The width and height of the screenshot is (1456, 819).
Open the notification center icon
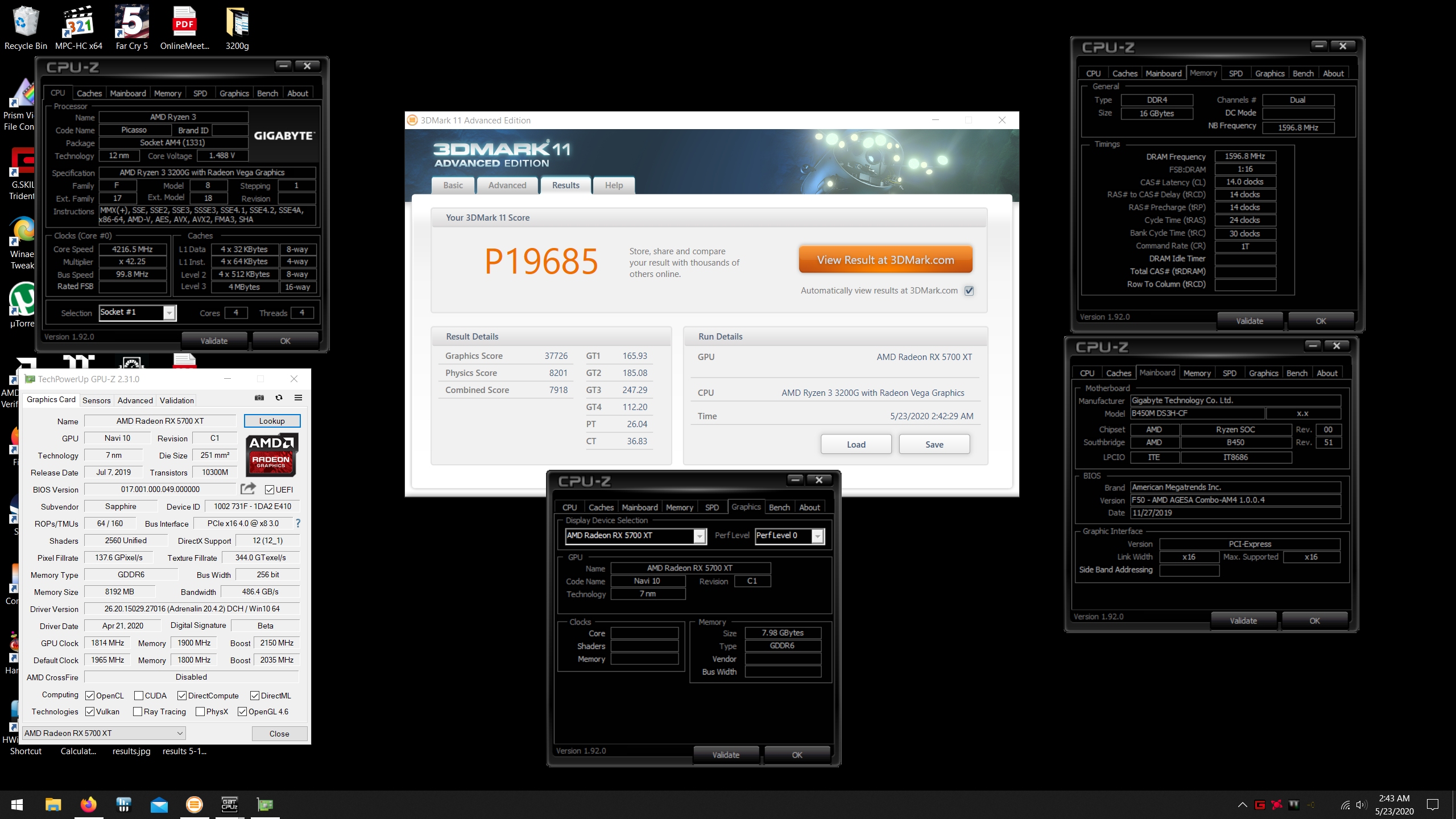1433,805
